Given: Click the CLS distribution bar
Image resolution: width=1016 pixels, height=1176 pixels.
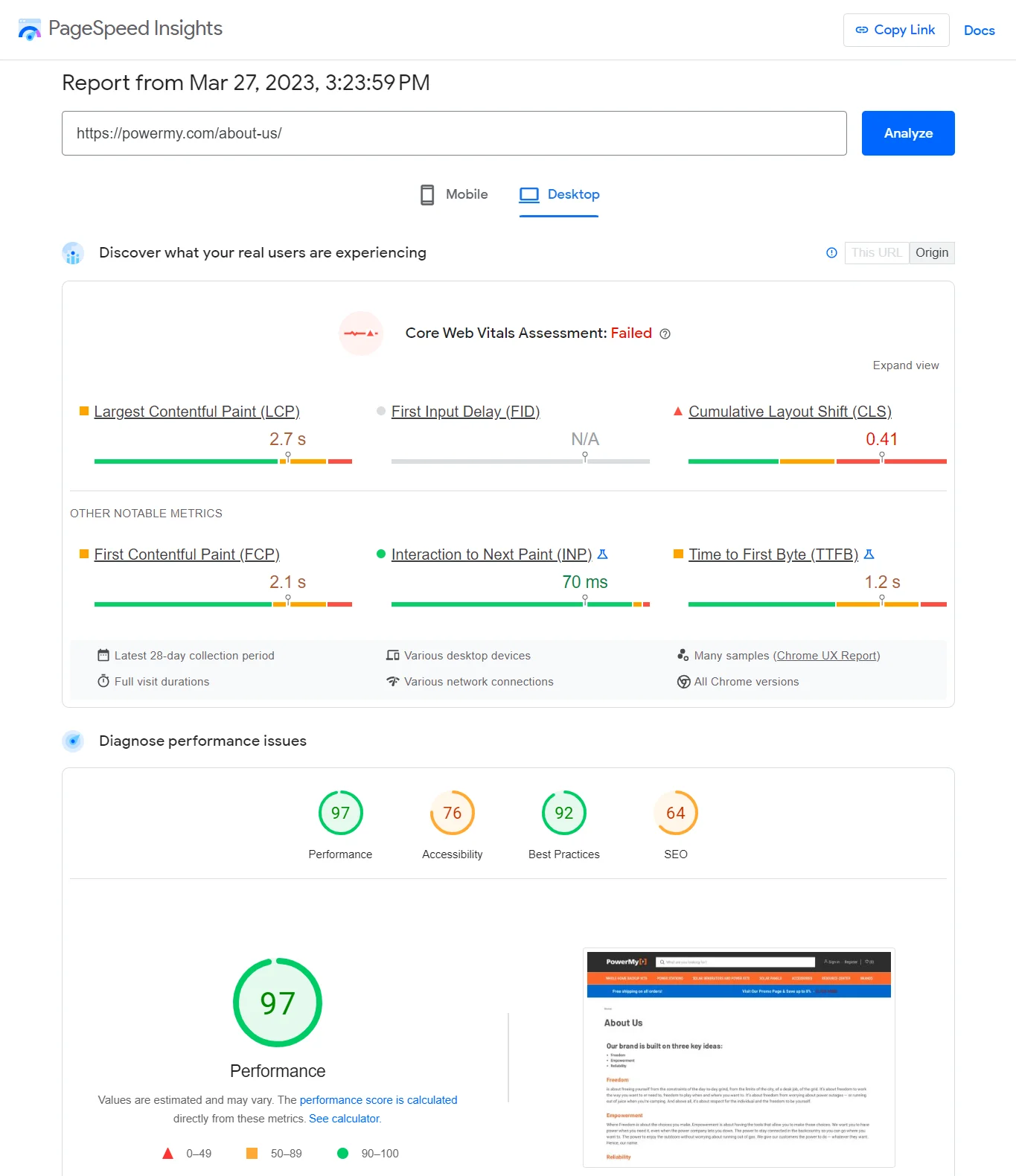Looking at the screenshot, I should tap(817, 461).
